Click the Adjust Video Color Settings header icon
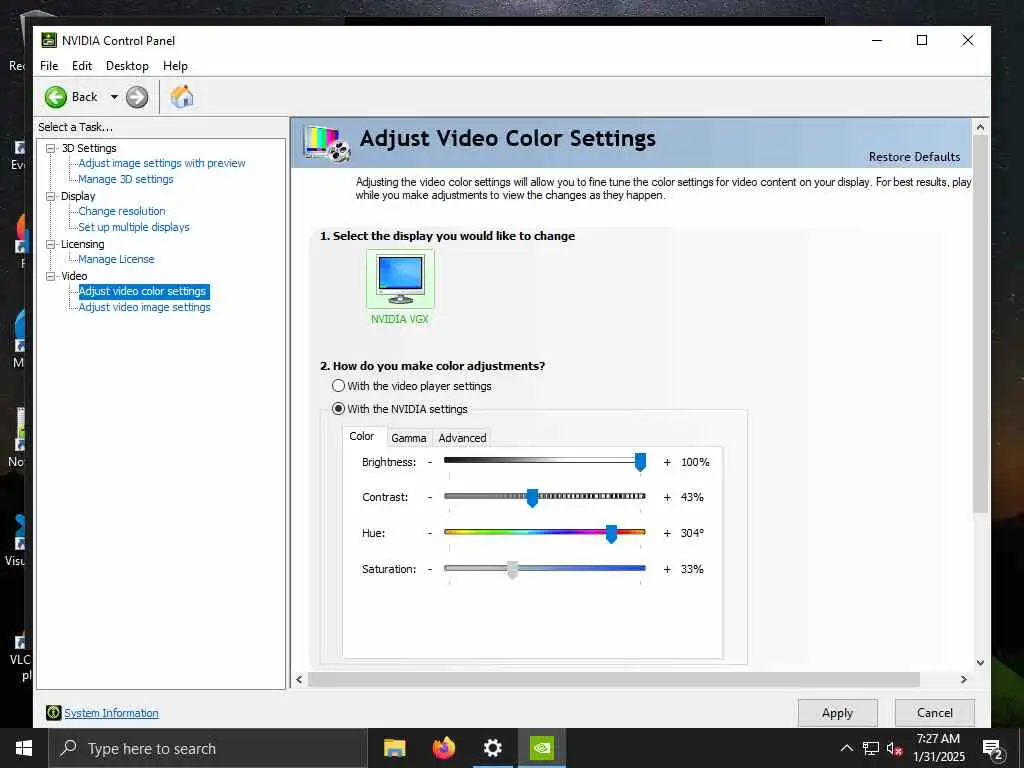The image size is (1024, 768). pyautogui.click(x=327, y=143)
